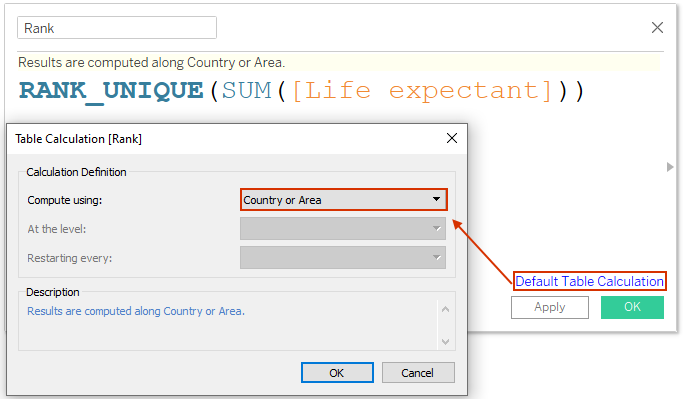Image resolution: width=683 pixels, height=399 pixels.
Task: Click the description scrollbar up arrow
Action: pos(445,309)
